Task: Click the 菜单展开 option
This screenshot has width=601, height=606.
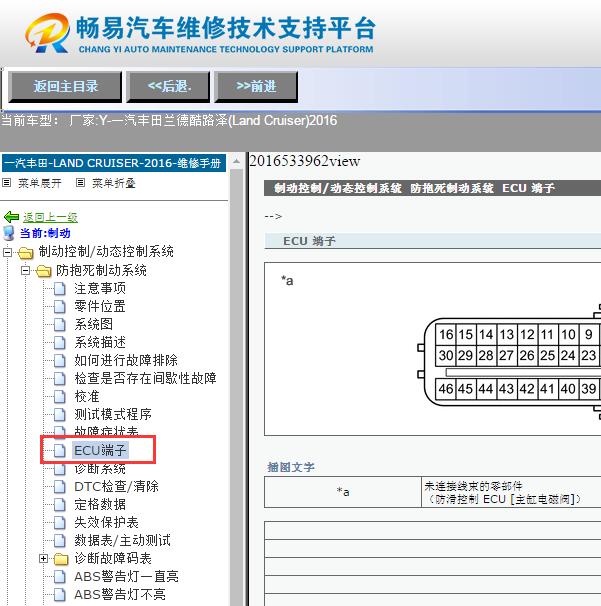Action: [39, 183]
